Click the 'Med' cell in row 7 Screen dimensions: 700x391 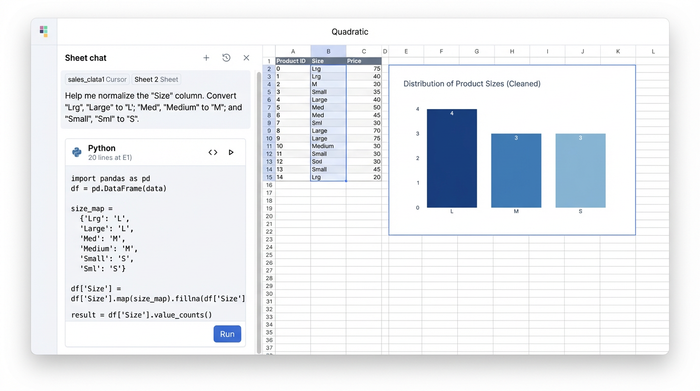328,107
